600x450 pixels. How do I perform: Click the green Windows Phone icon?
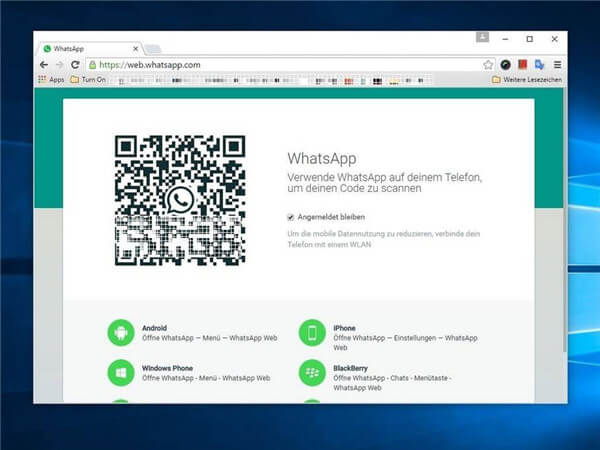[121, 373]
